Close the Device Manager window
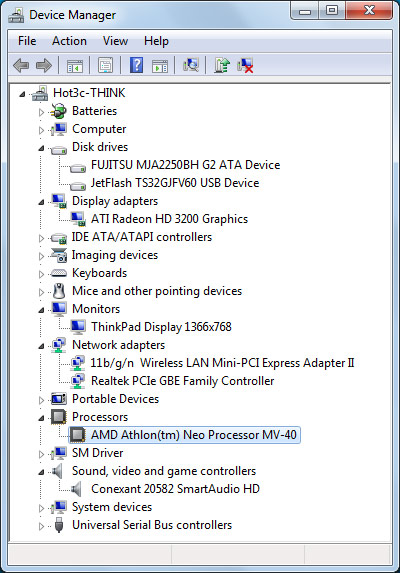This screenshot has width=400, height=573. (369, 11)
